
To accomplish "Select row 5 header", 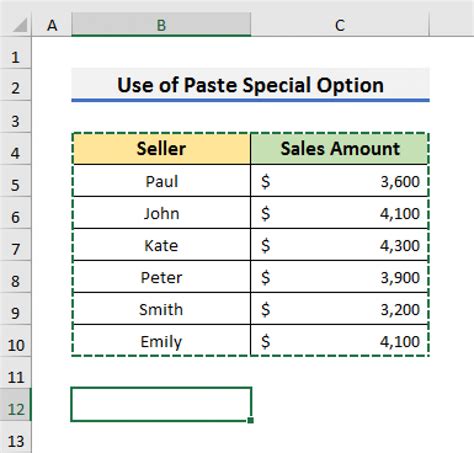I will (x=16, y=181).
